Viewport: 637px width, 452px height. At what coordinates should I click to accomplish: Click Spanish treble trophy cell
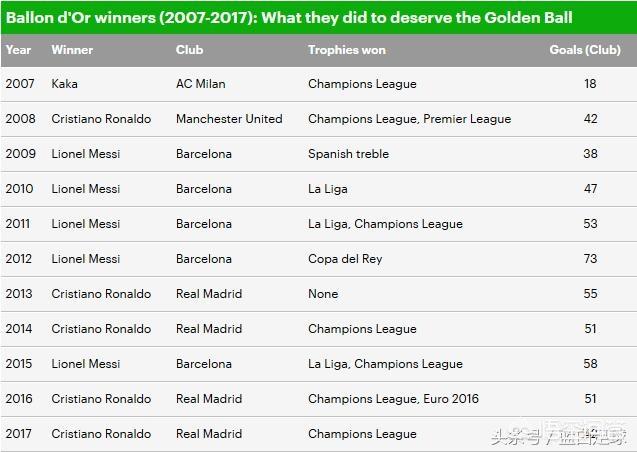tap(349, 154)
